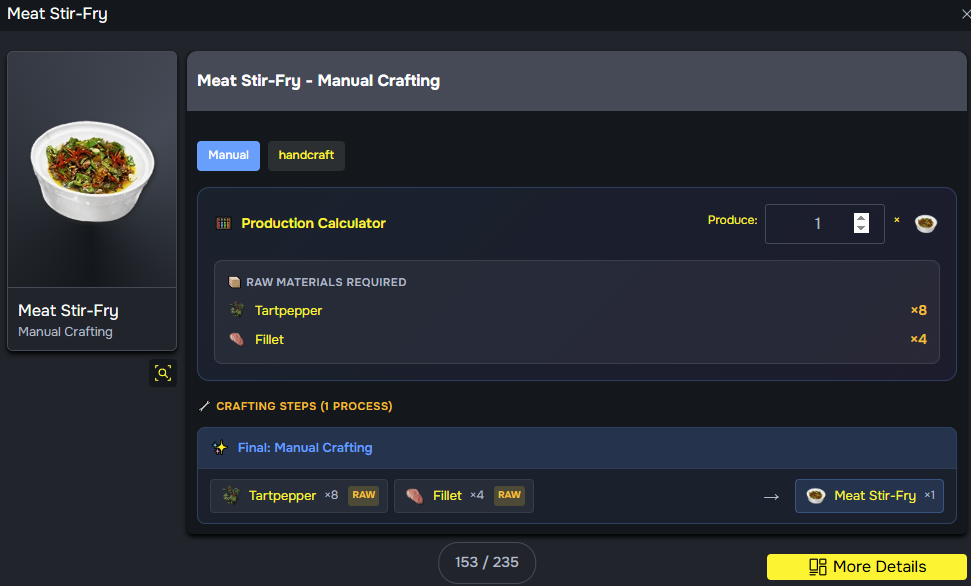Click the sparkle icon beside Final: Manual Crafting

tap(220, 447)
